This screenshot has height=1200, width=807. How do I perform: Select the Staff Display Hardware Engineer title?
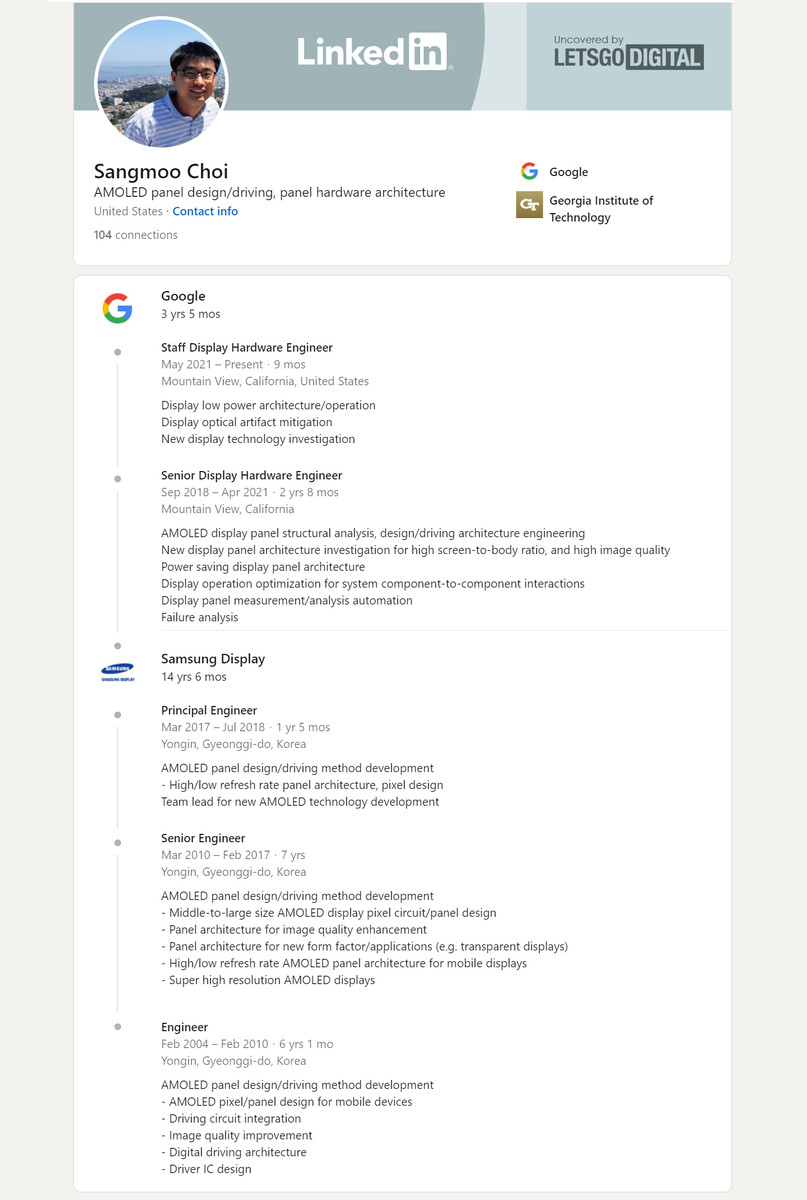247,347
